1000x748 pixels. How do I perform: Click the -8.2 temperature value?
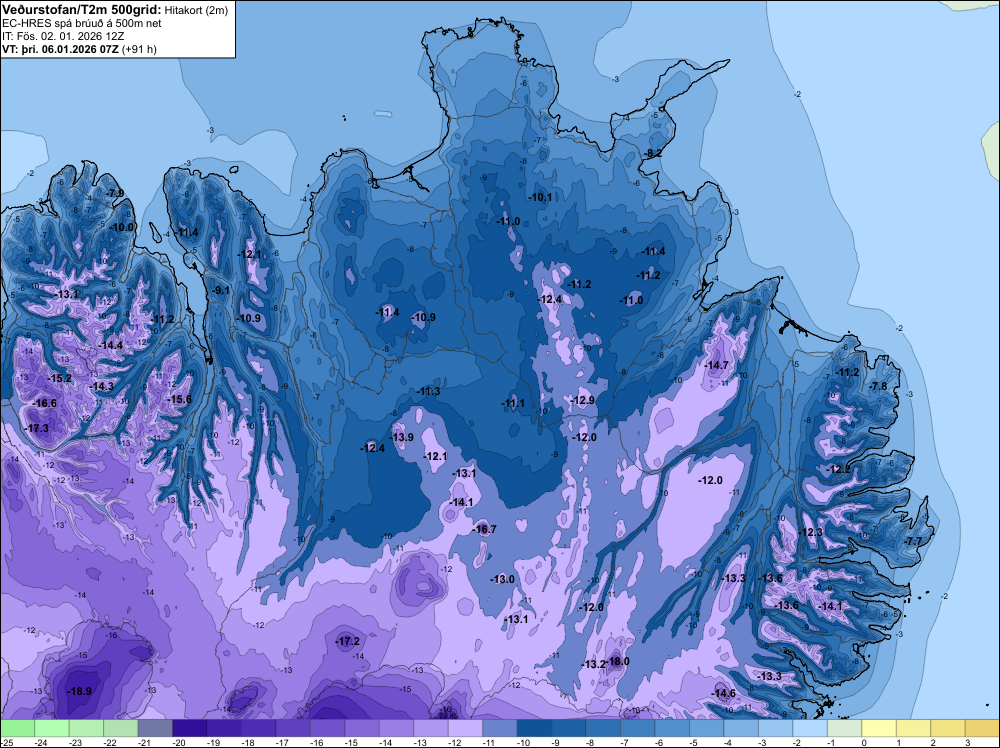[652, 153]
